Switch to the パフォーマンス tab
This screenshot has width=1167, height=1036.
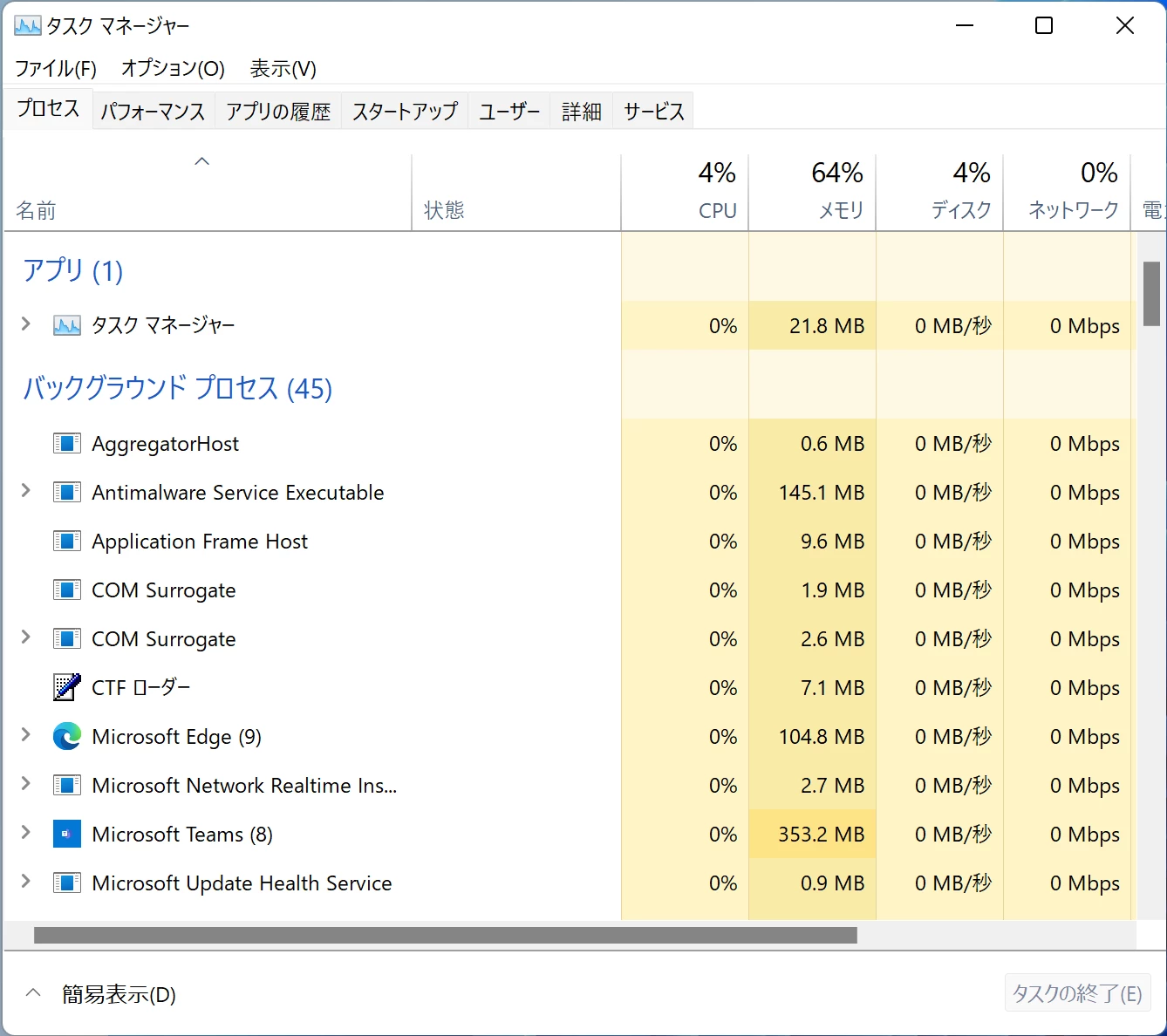click(x=153, y=112)
